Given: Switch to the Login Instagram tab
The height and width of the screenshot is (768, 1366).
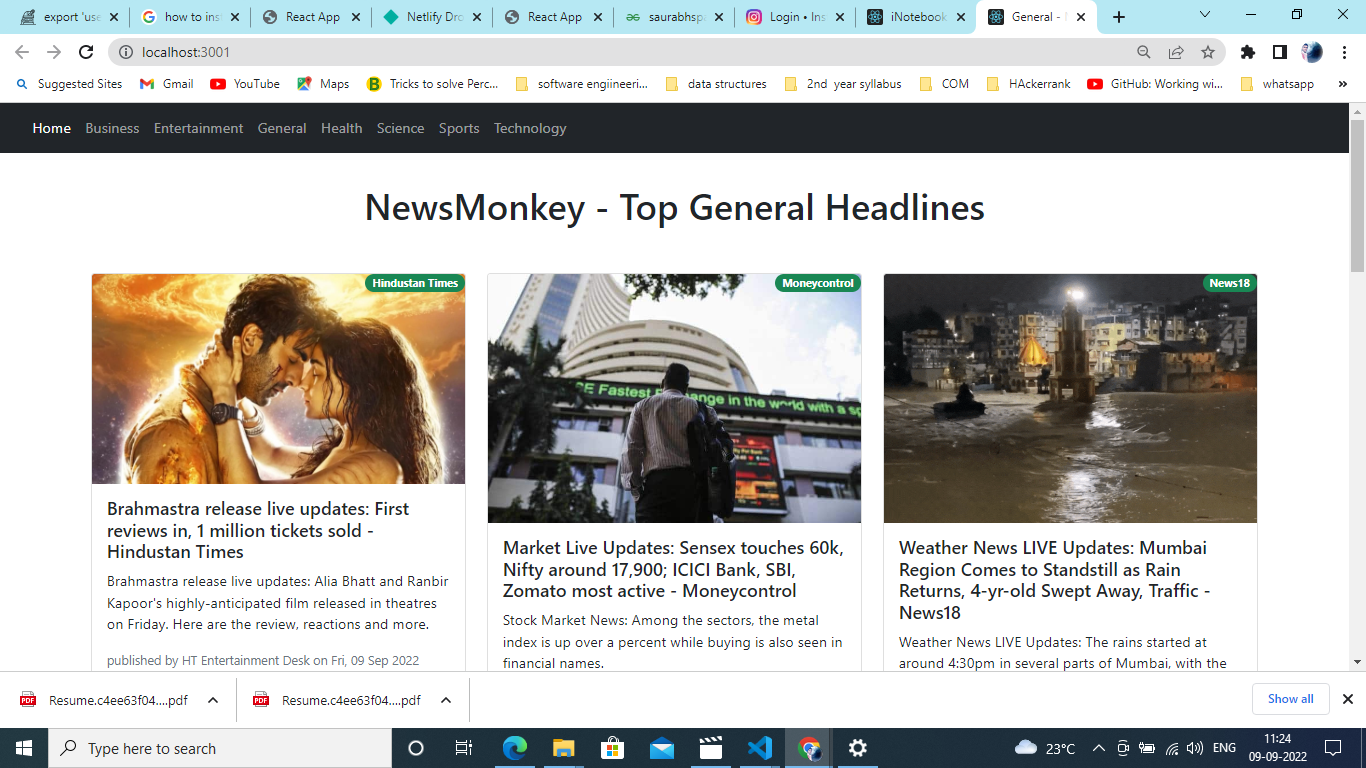Looking at the screenshot, I should point(795,17).
